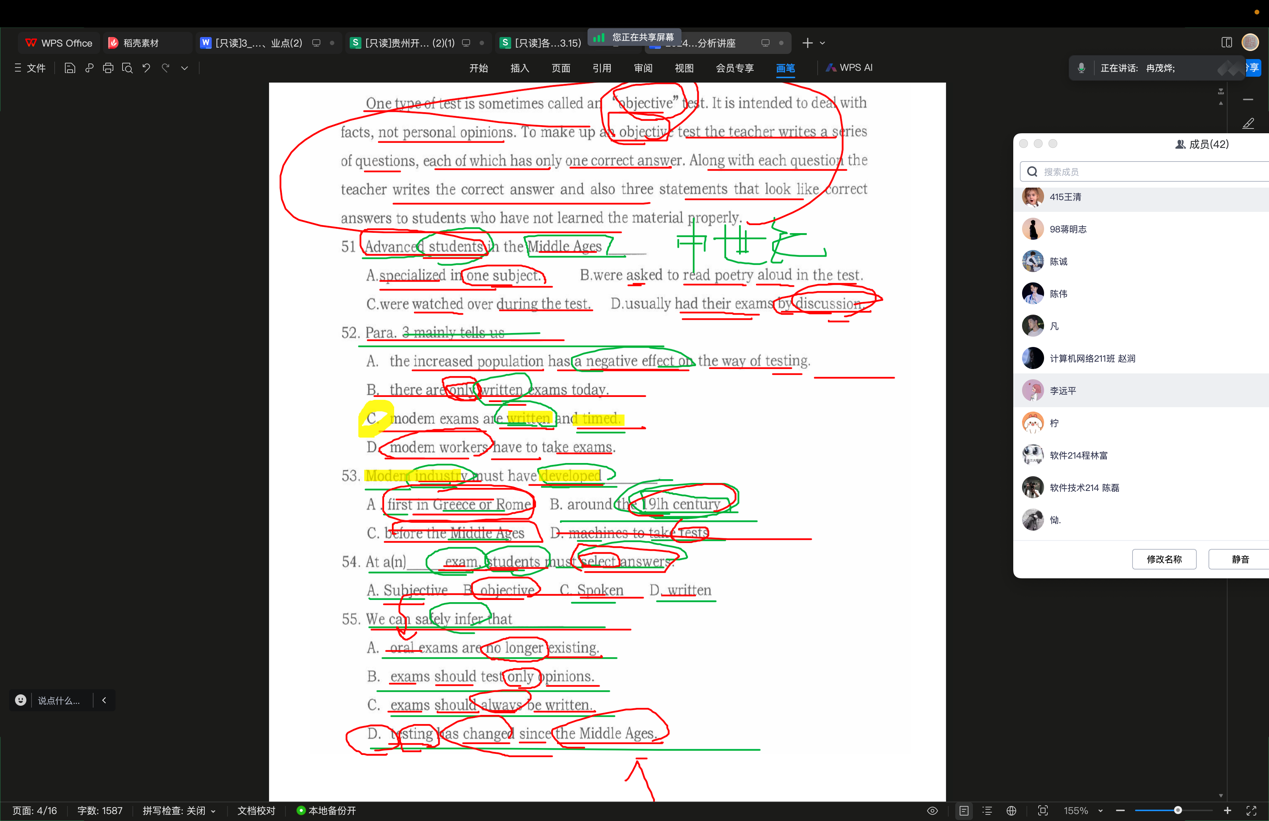This screenshot has height=821, width=1269.
Task: Open the WPS AI assistant
Action: point(849,68)
